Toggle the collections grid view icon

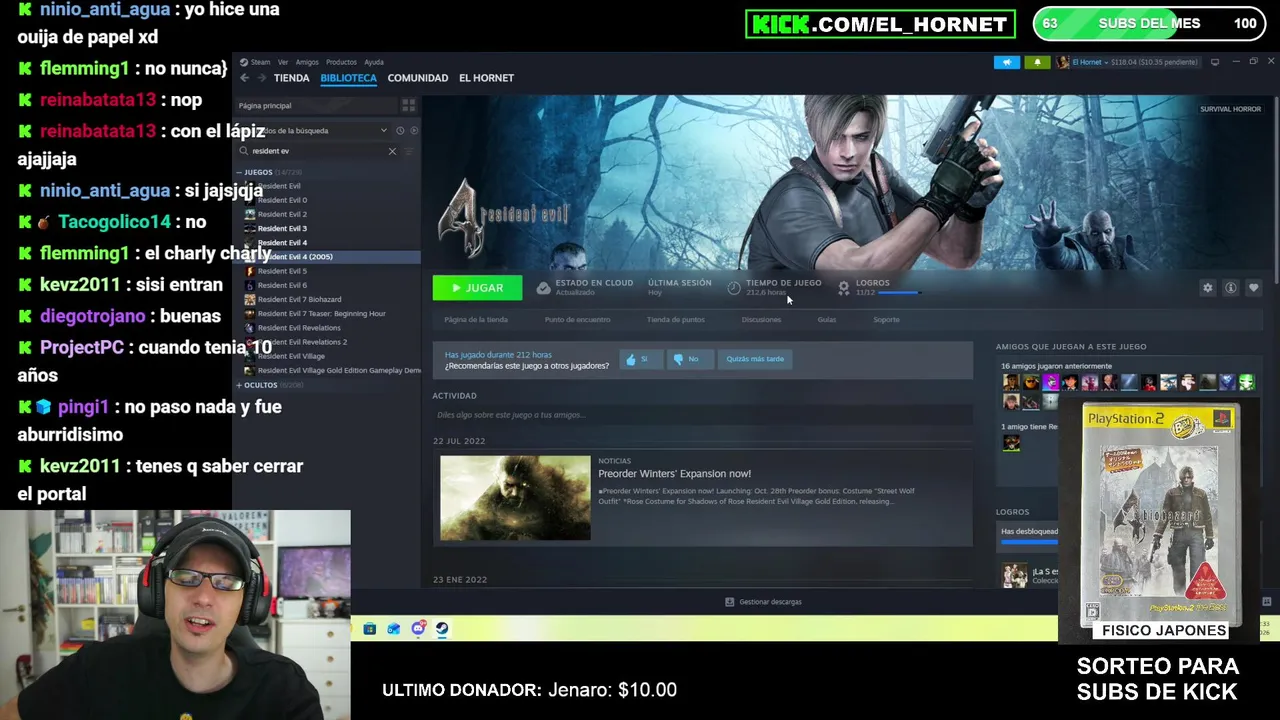(x=408, y=105)
